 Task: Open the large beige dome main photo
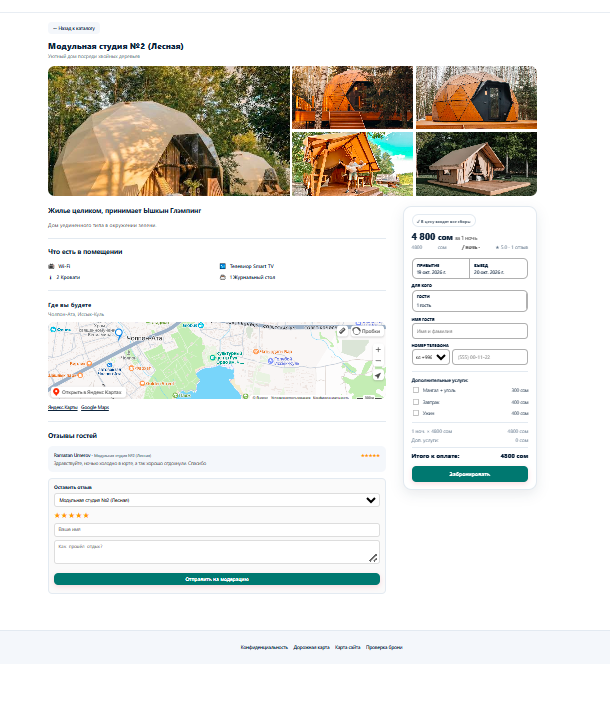(x=169, y=131)
